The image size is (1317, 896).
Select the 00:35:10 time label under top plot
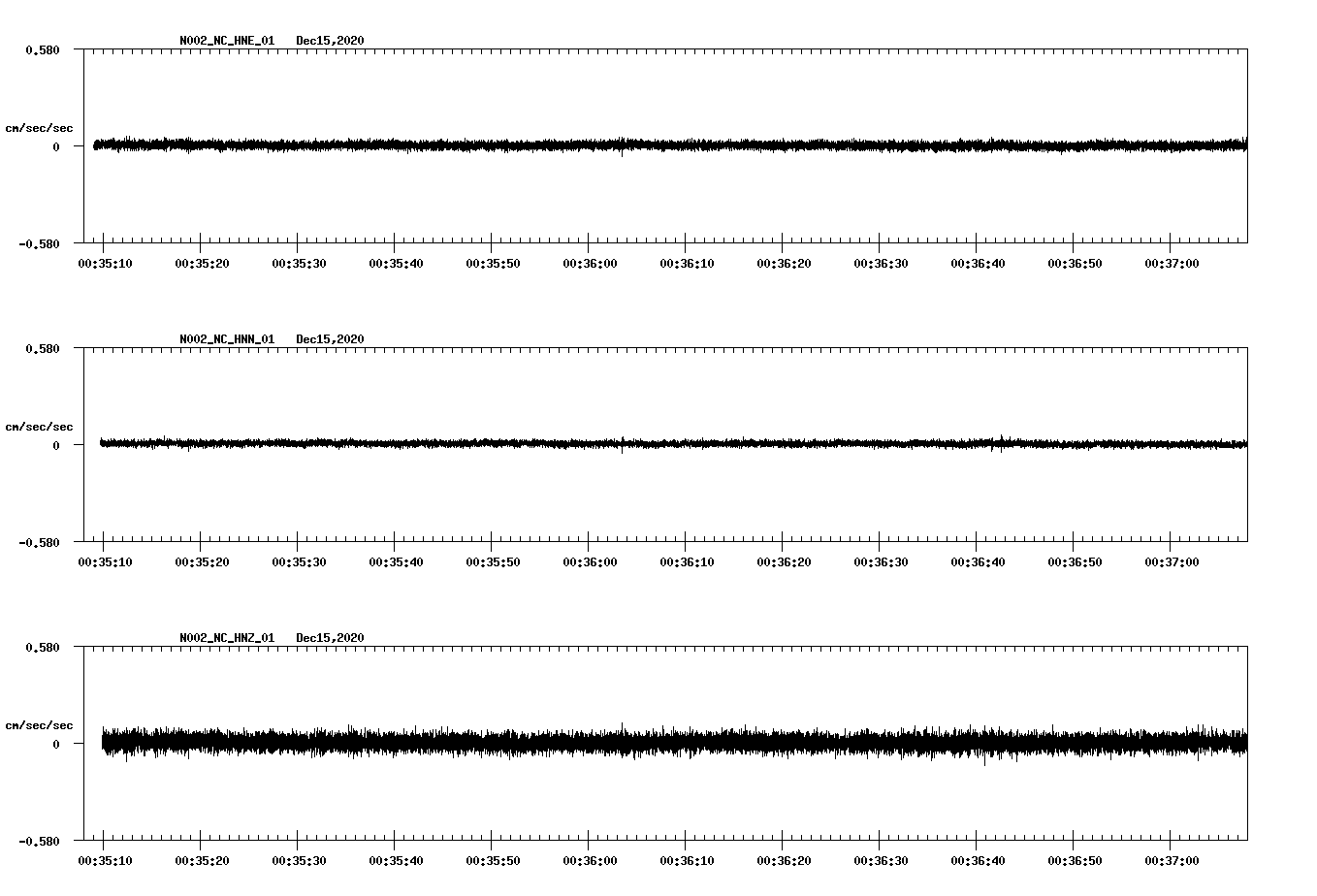click(105, 262)
